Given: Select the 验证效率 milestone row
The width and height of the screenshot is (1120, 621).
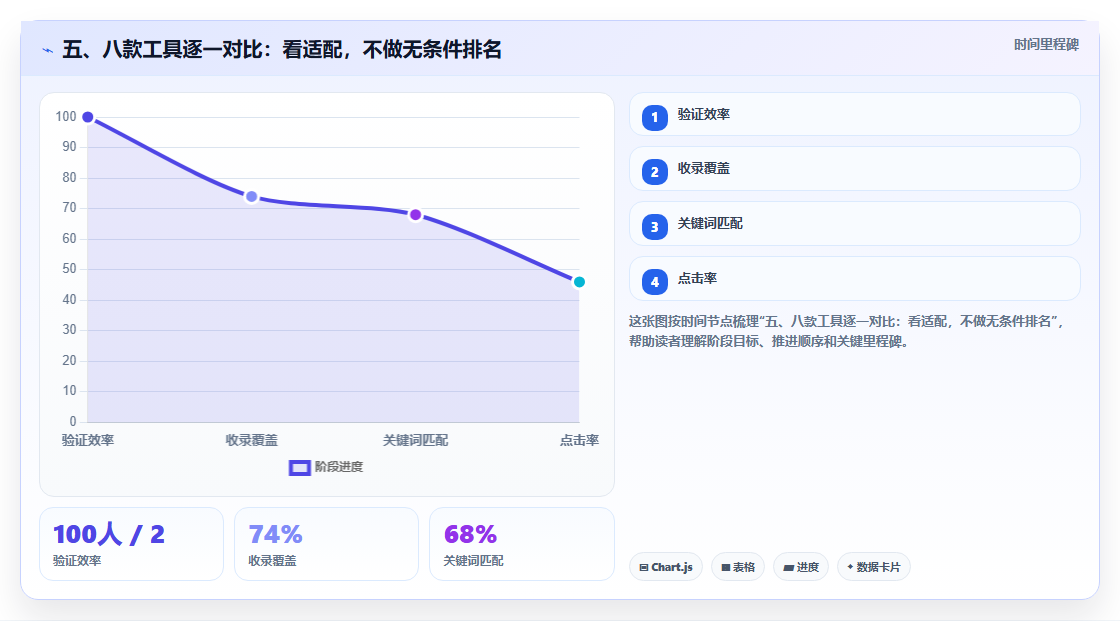Looking at the screenshot, I should click(854, 114).
